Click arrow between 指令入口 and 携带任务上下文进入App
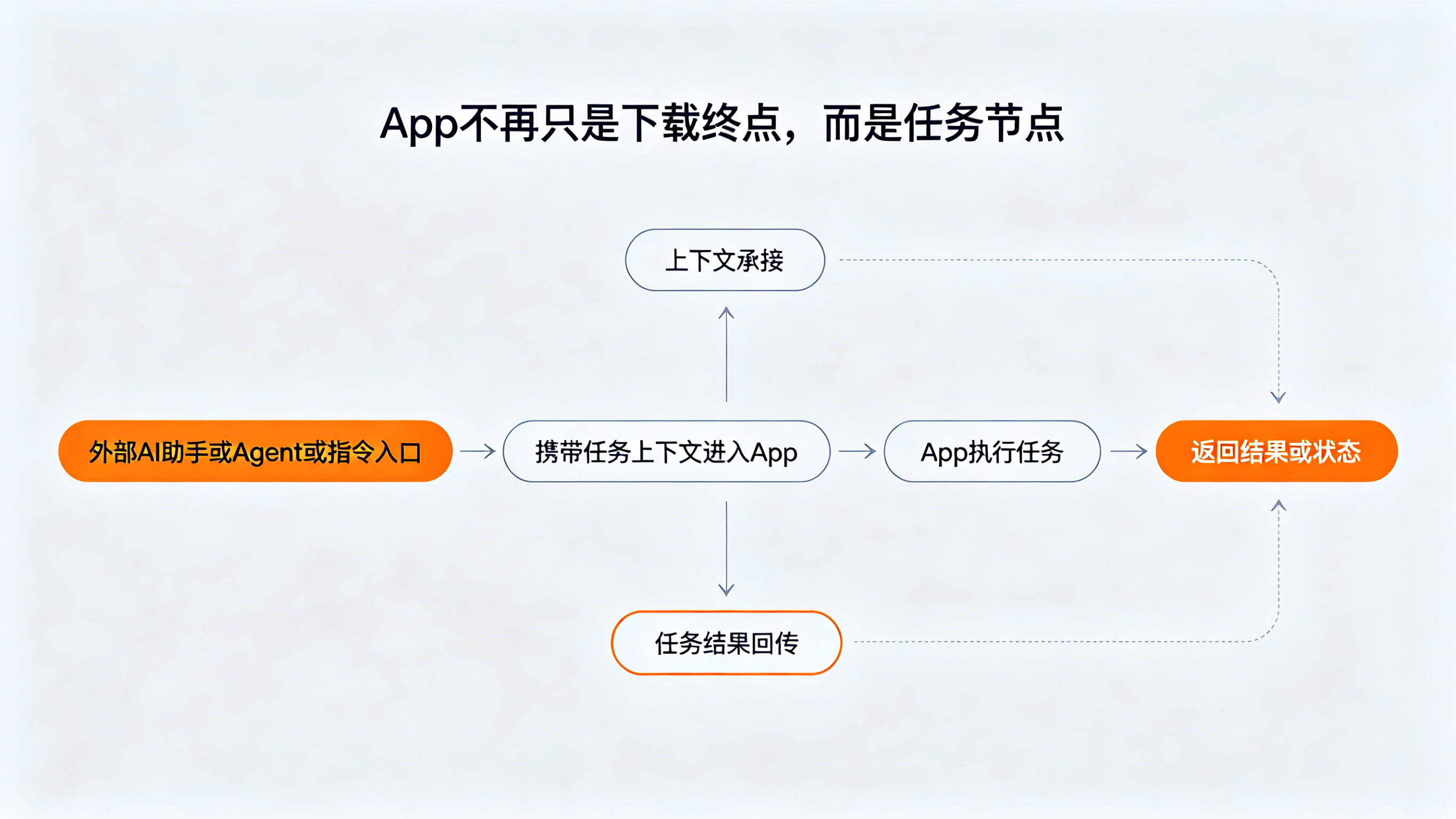This screenshot has width=1456, height=819. coord(478,451)
